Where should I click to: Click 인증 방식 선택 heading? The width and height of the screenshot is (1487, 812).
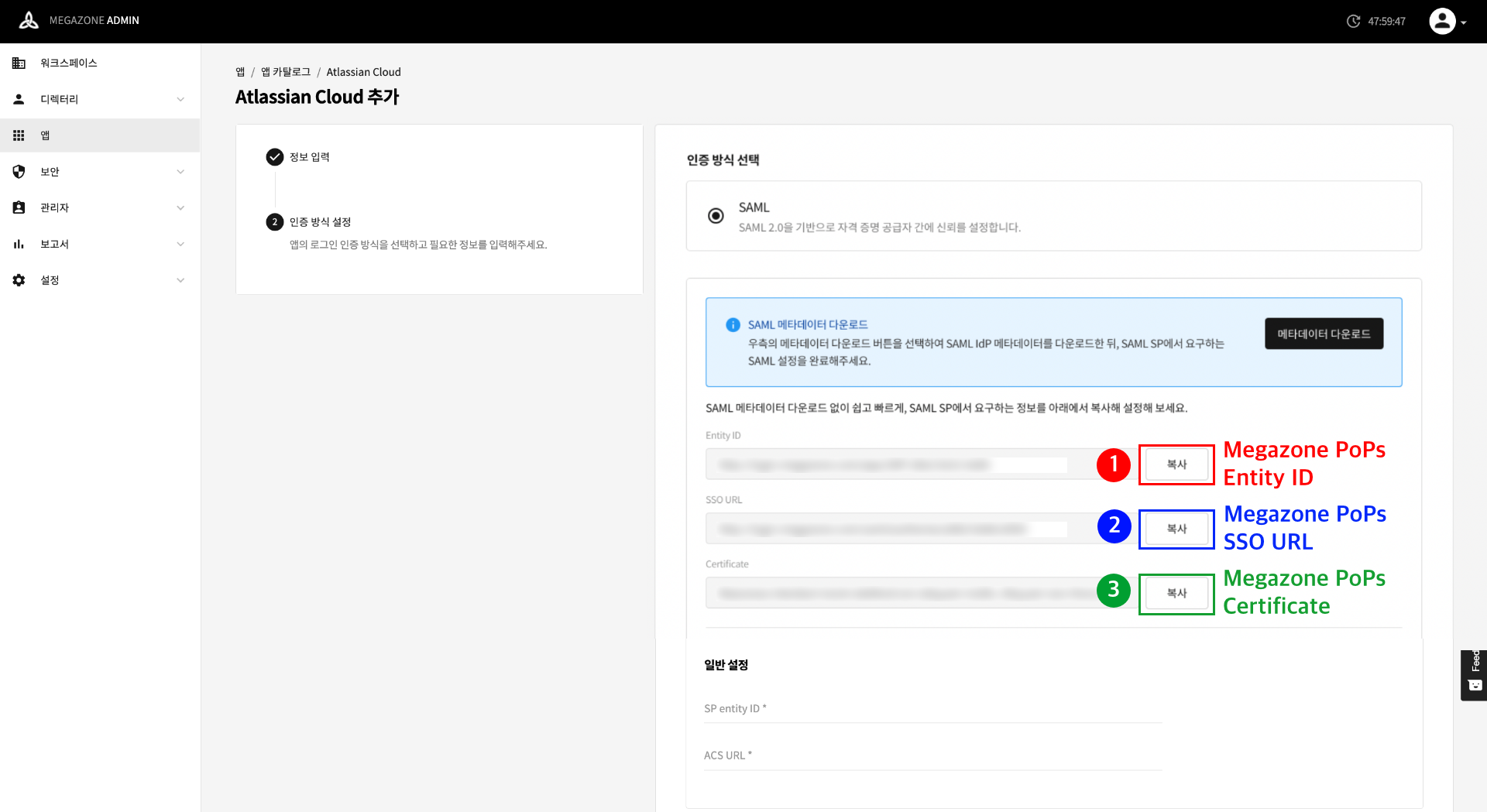723,160
